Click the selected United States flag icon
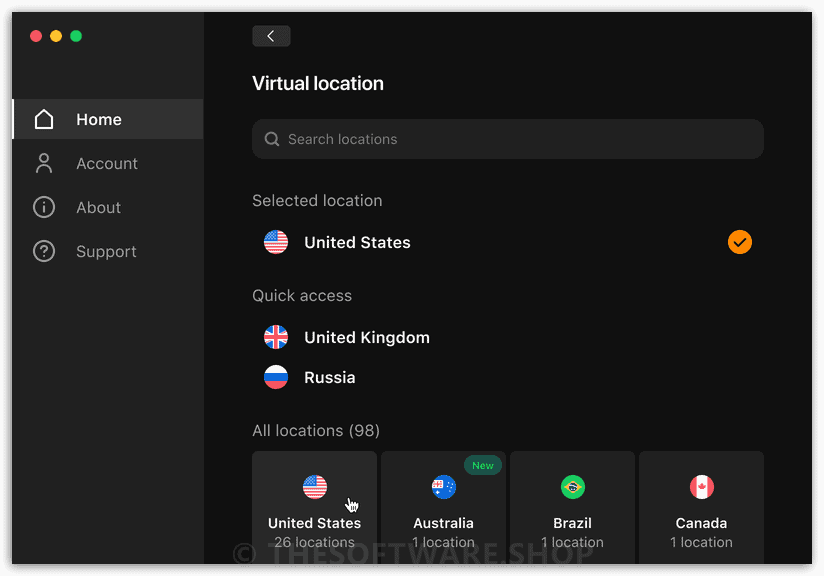 276,242
